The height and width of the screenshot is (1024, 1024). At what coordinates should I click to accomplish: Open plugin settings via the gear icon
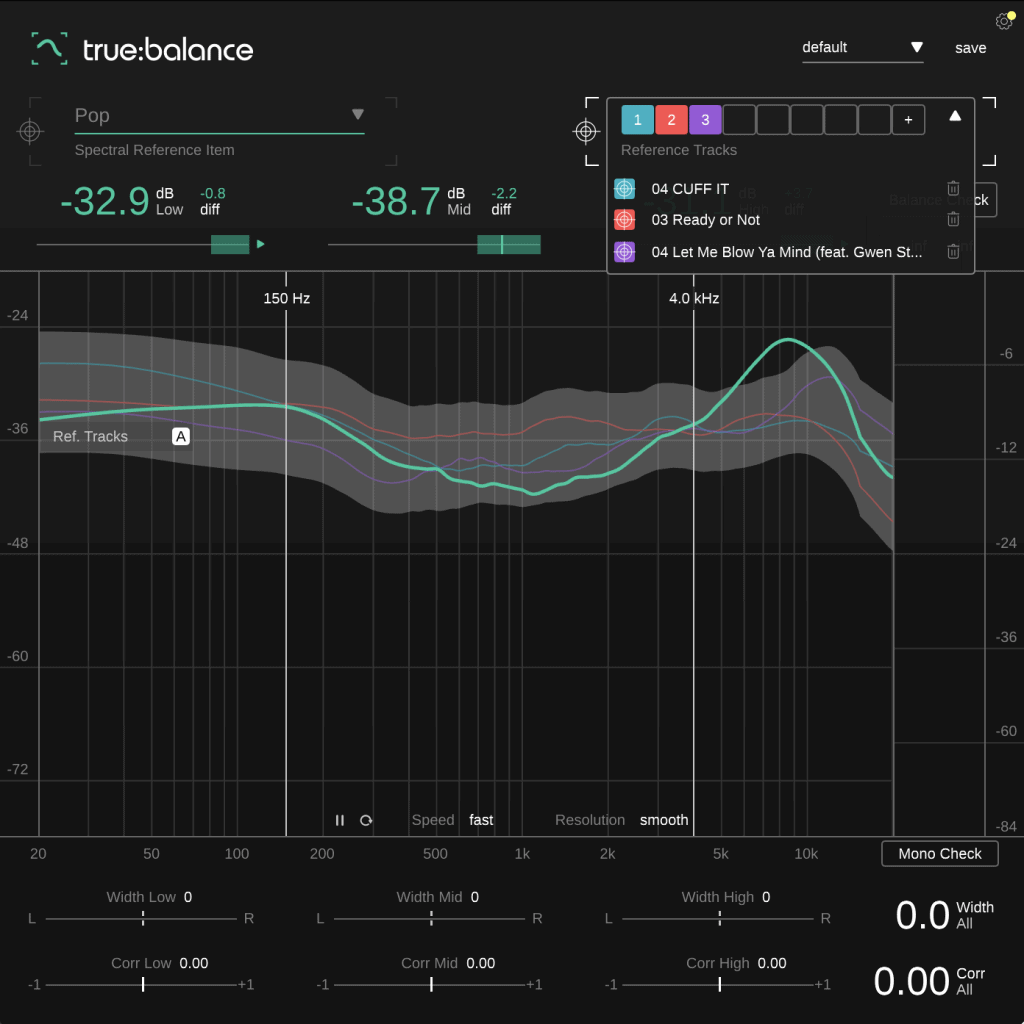click(x=1003, y=20)
